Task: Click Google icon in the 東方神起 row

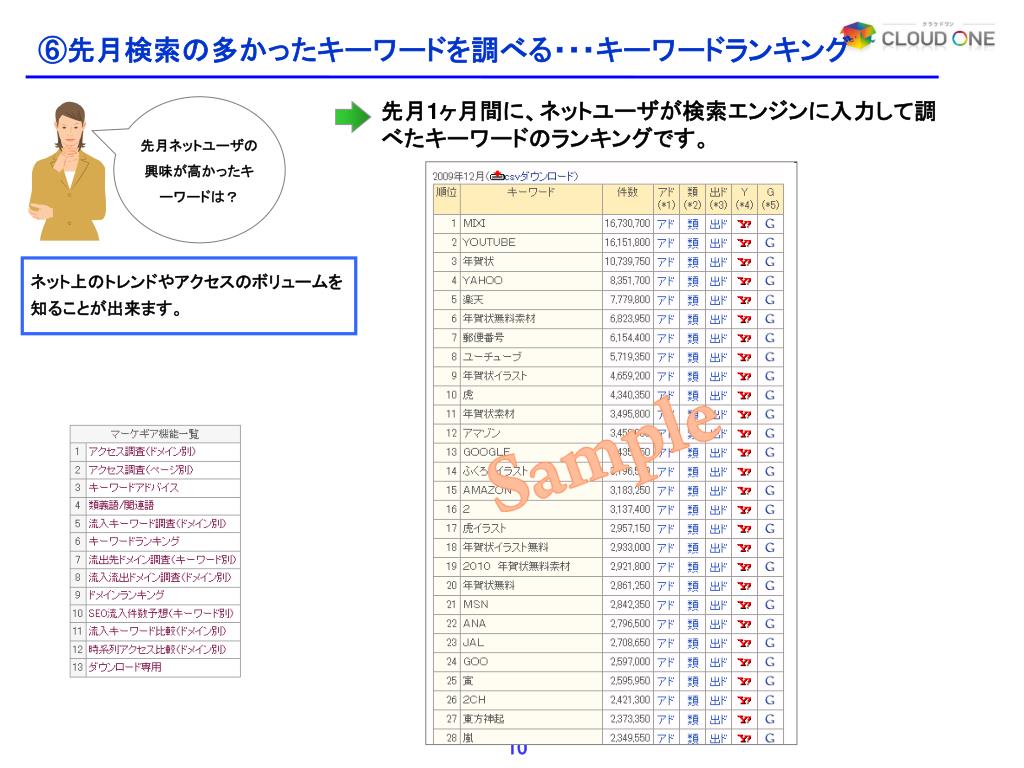Action: [x=770, y=719]
